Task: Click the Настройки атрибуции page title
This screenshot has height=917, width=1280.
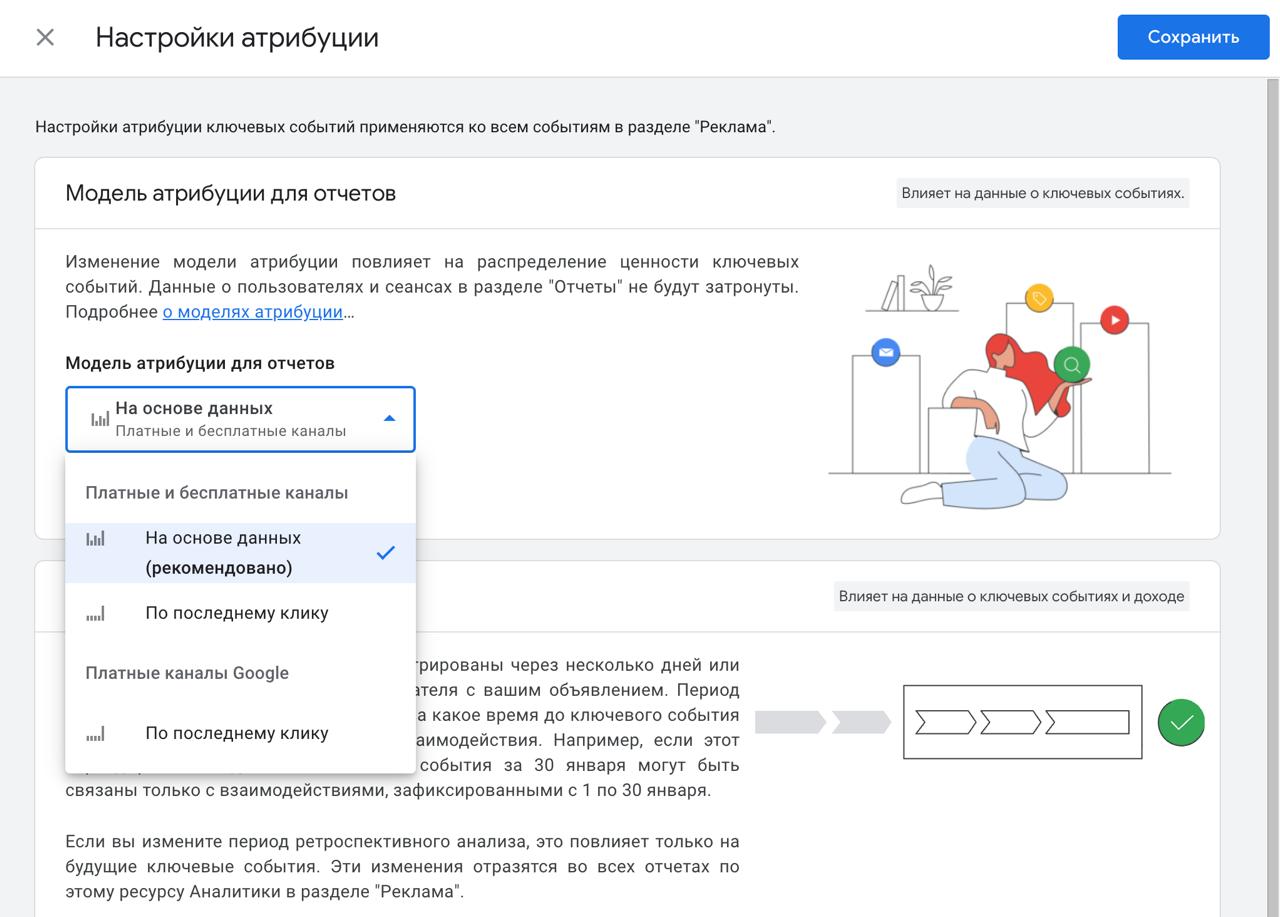Action: [237, 37]
